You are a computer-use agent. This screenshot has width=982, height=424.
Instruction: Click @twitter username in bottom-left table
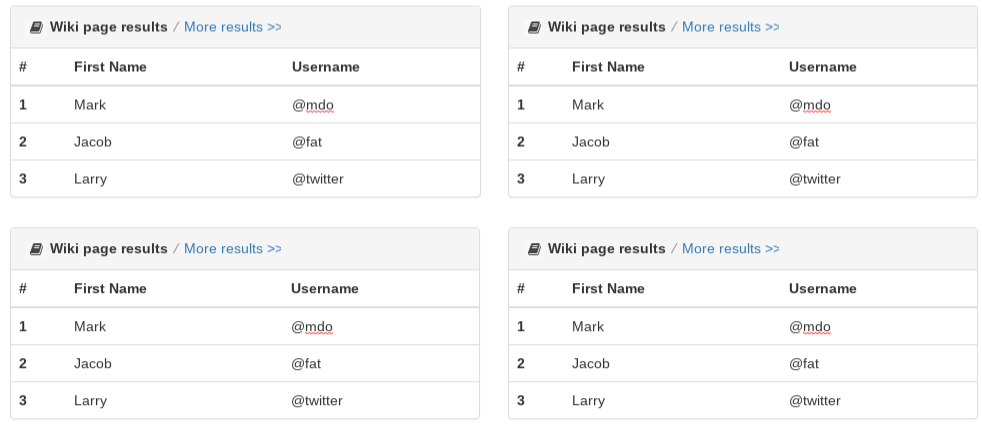pos(317,401)
